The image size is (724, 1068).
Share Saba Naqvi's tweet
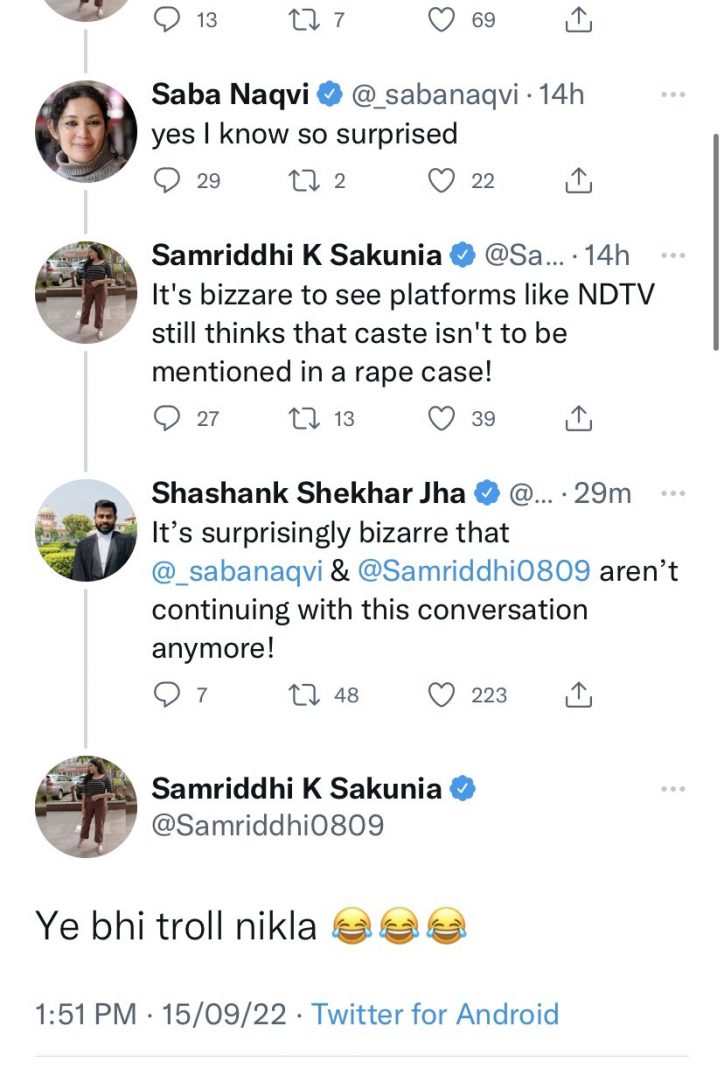point(578,180)
